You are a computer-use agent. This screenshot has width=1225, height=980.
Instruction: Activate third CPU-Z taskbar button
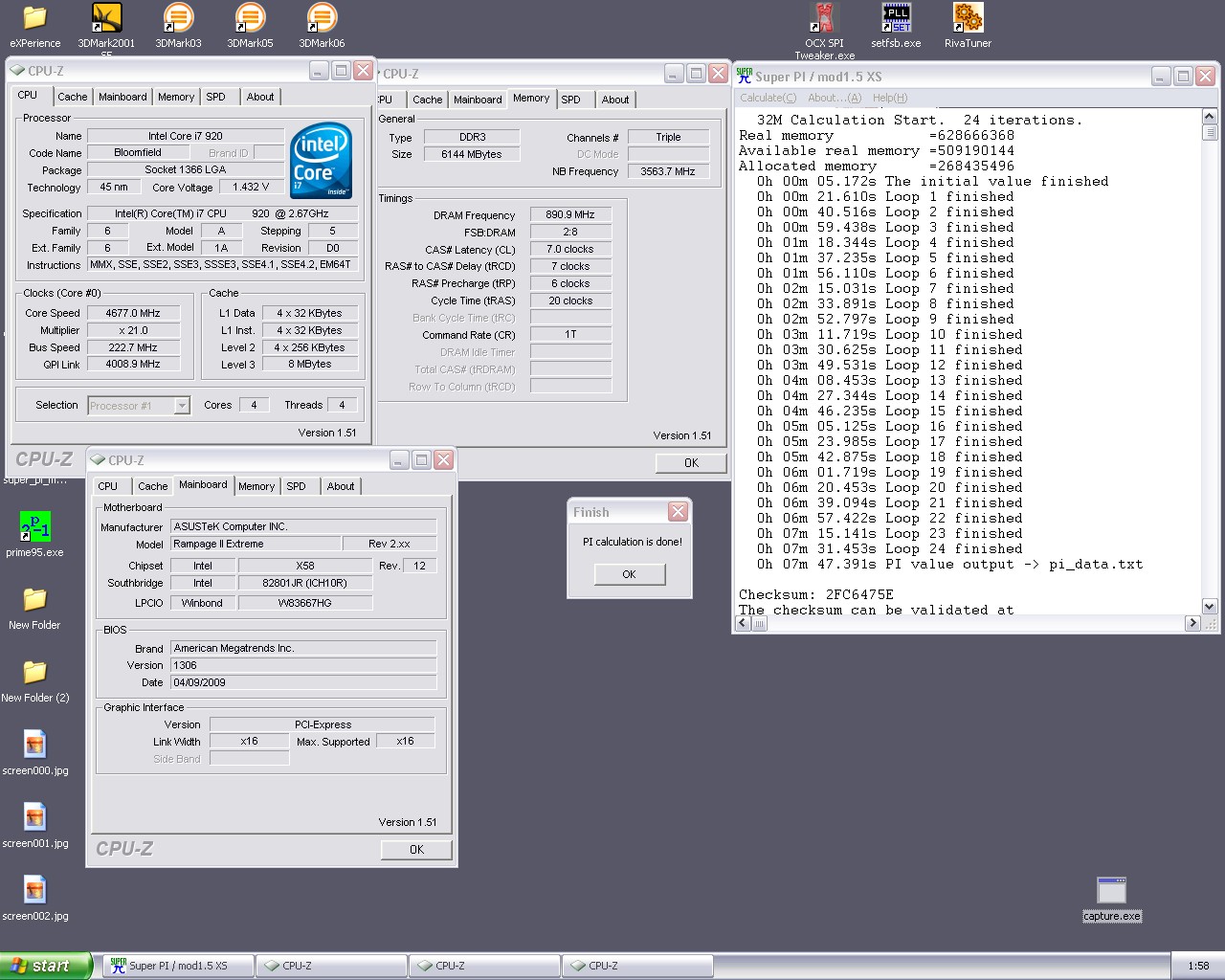(637, 966)
